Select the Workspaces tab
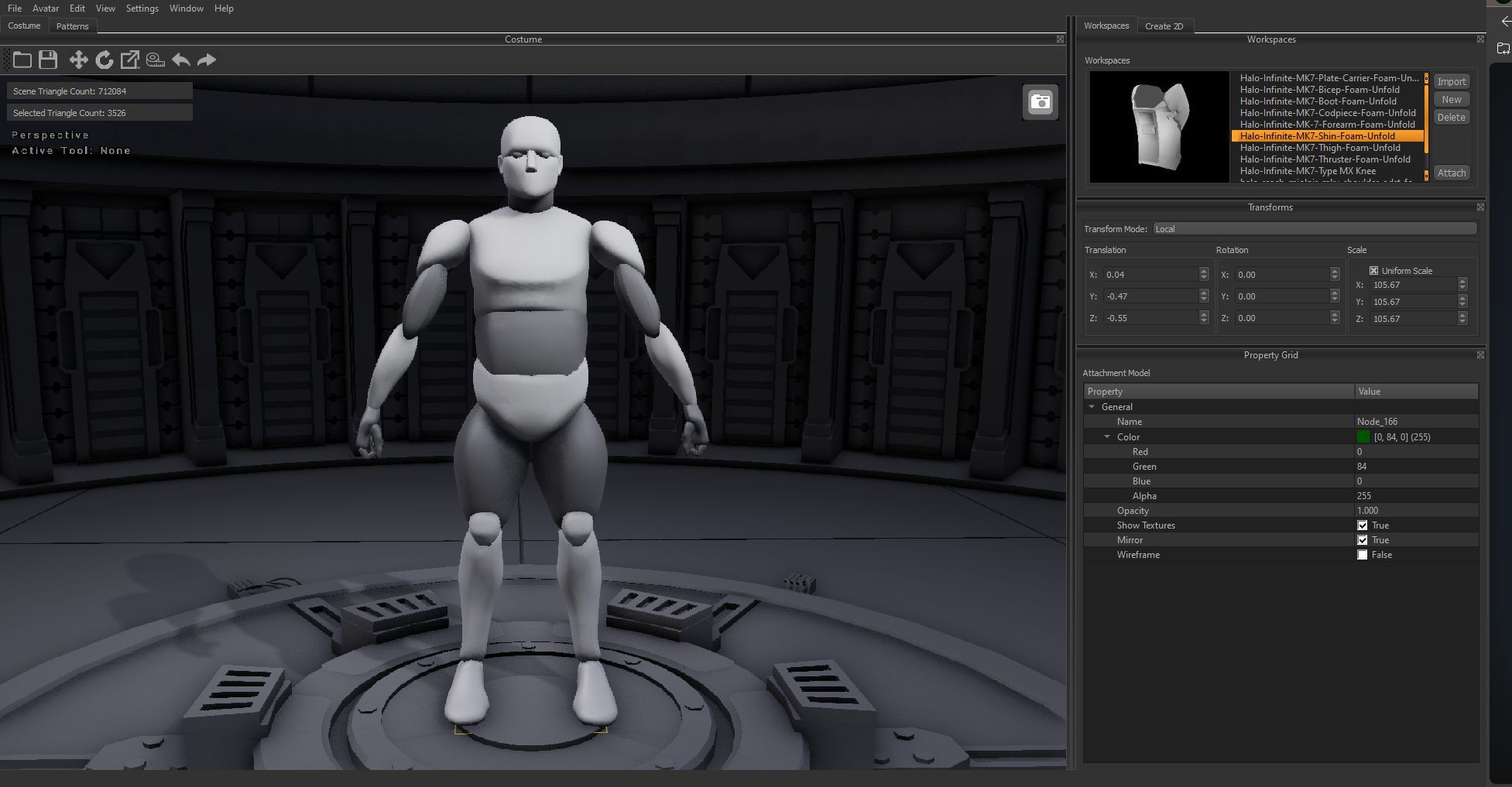This screenshot has height=787, width=1512. click(1106, 26)
